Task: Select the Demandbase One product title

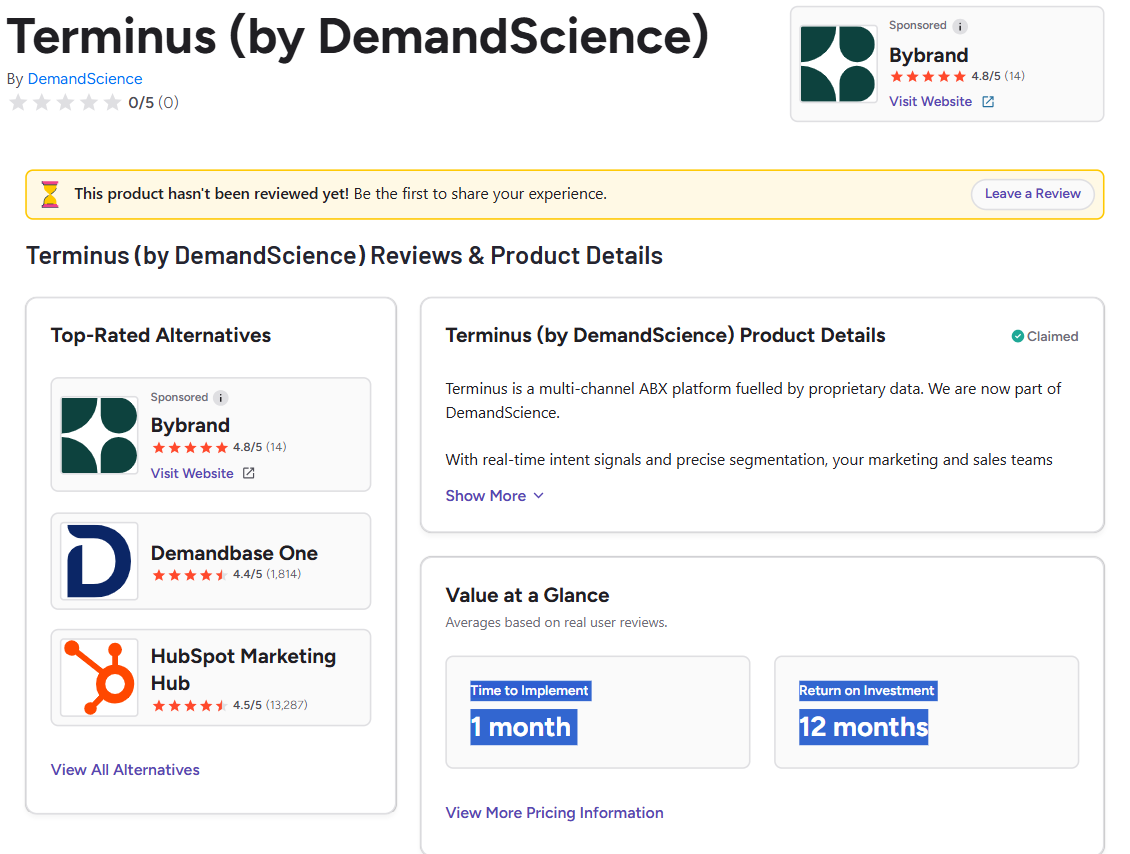Action: (234, 553)
